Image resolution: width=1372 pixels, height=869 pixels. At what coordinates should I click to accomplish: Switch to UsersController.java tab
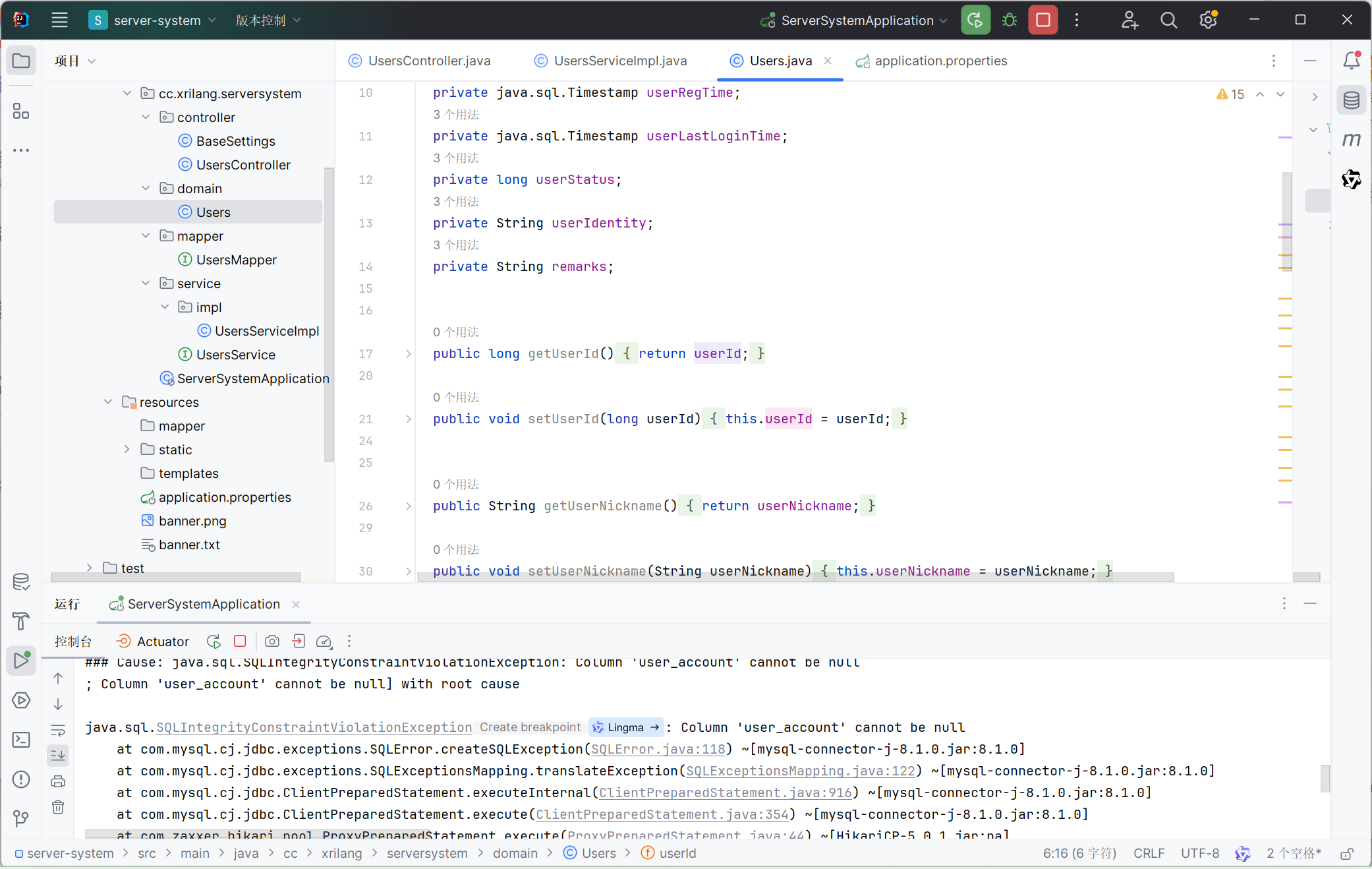point(420,61)
